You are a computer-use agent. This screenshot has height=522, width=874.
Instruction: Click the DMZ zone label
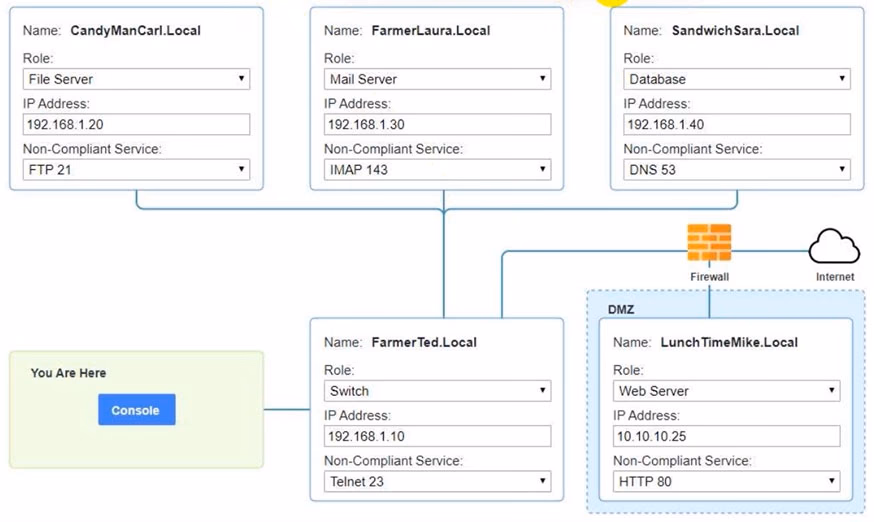[x=621, y=310]
